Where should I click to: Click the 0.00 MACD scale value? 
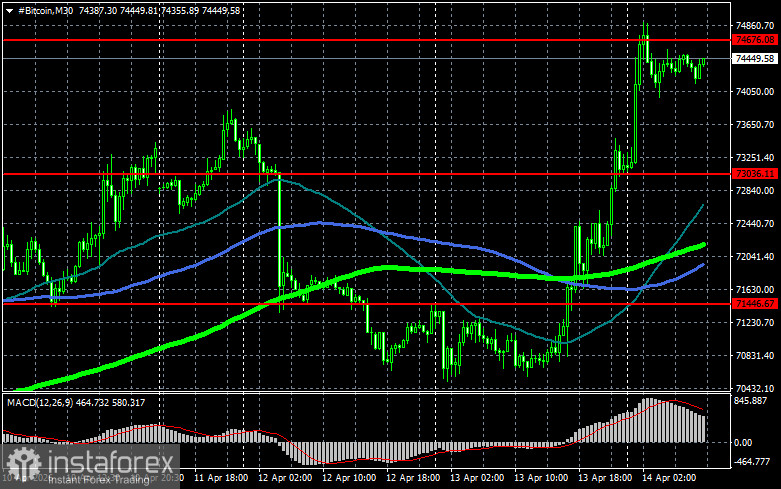743,442
